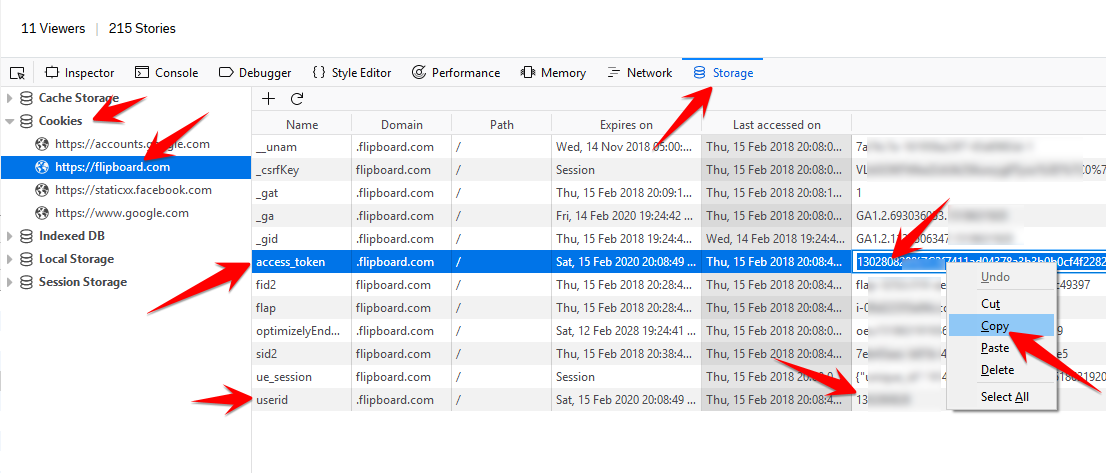Open https://www.google.com cookies
This screenshot has width=1106, height=473.
pyautogui.click(x=121, y=213)
